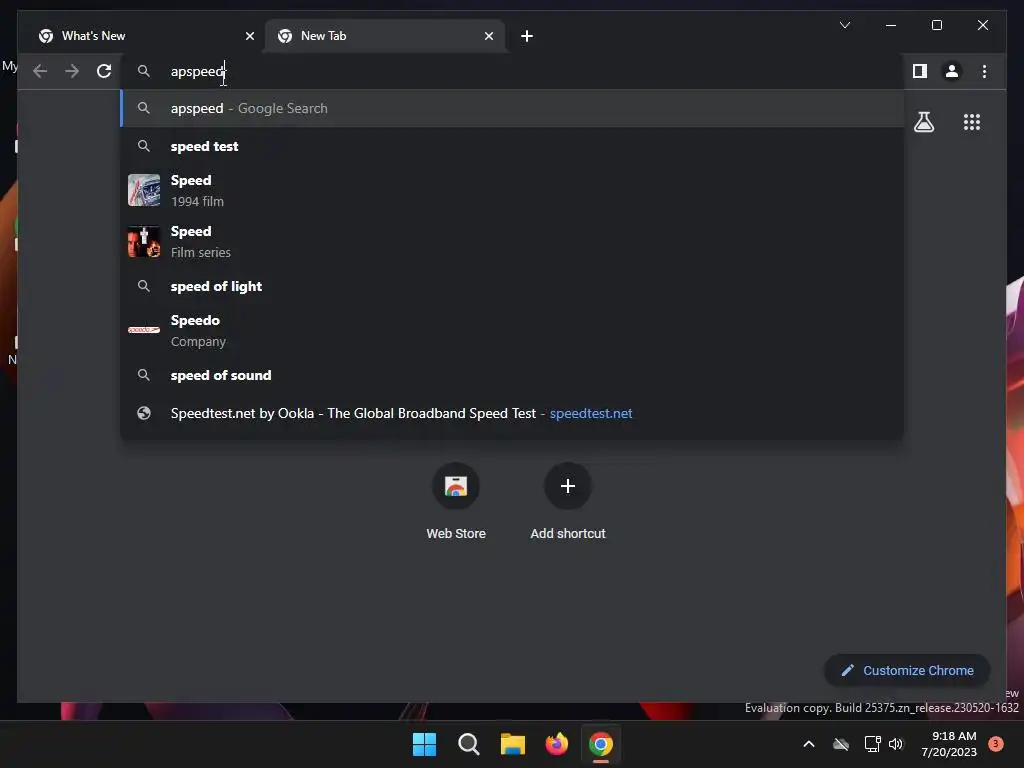1024x768 pixels.
Task: Open the Web Store shortcut
Action: pos(456,502)
